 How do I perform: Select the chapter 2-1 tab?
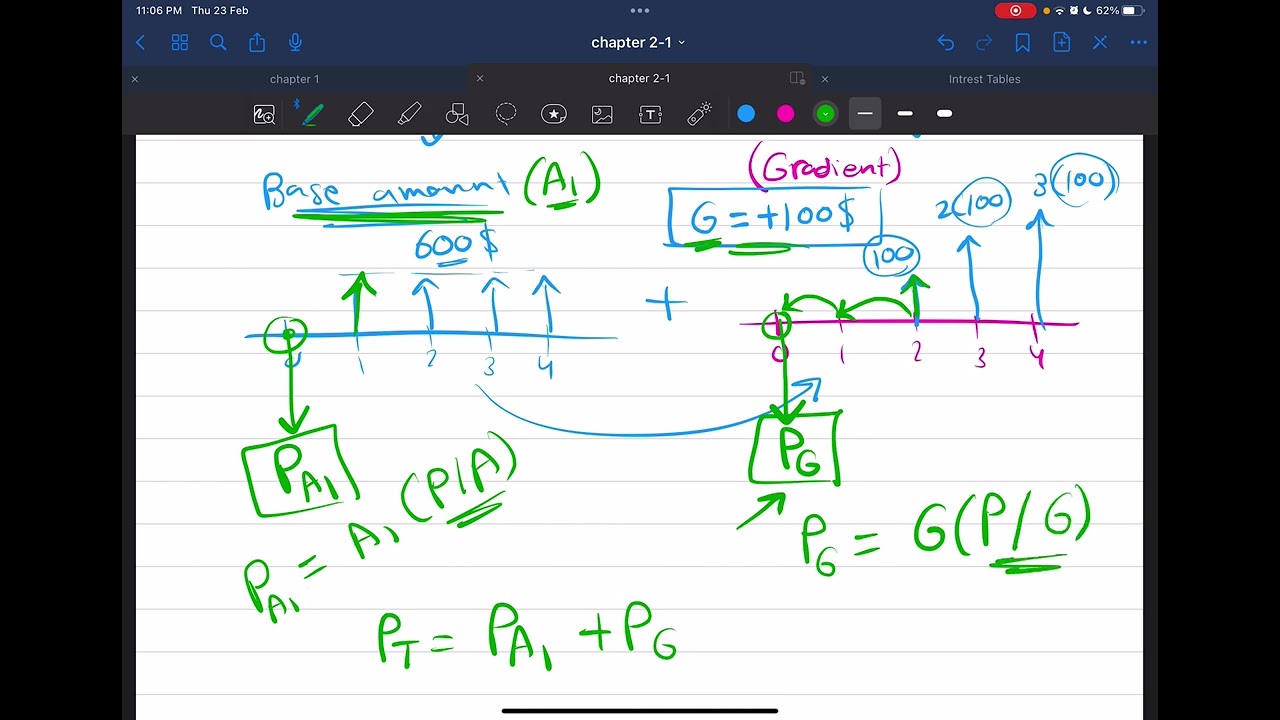click(x=639, y=78)
